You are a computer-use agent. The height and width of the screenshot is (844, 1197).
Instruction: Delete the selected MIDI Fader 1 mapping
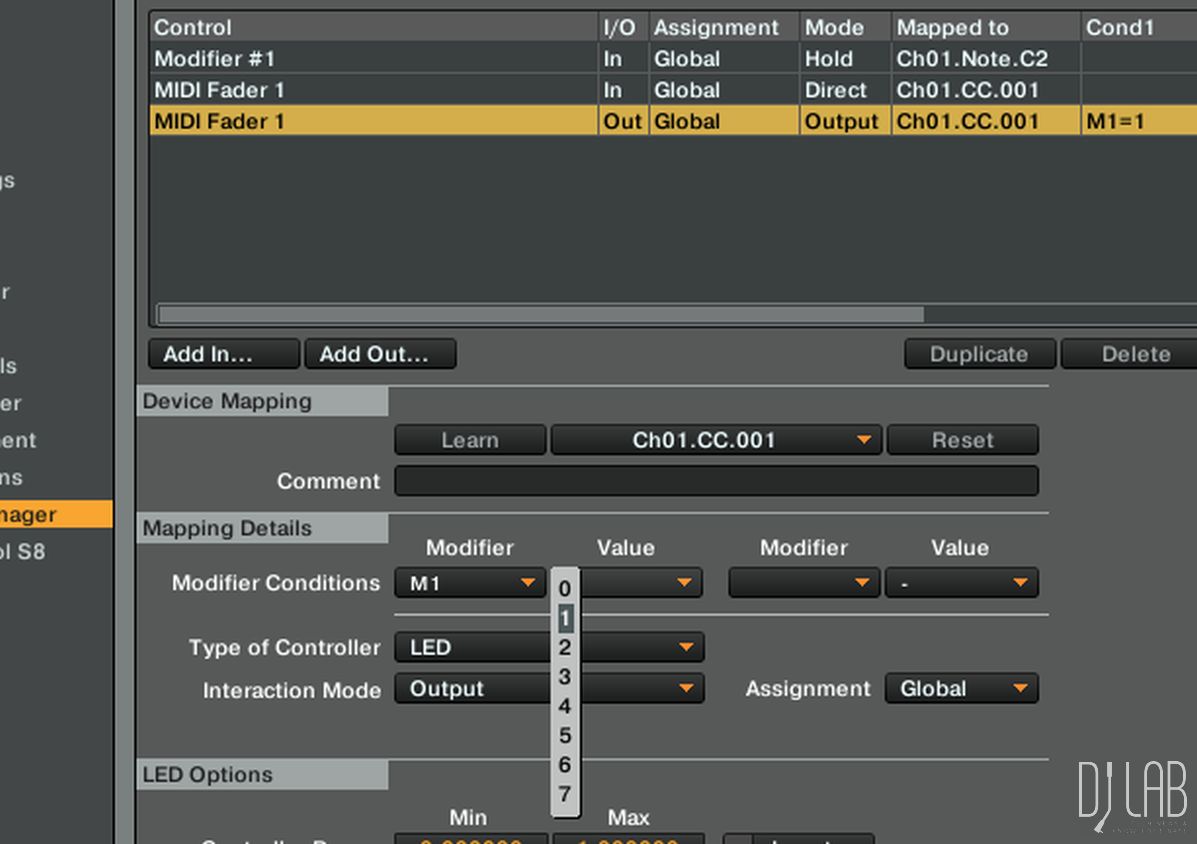1135,354
